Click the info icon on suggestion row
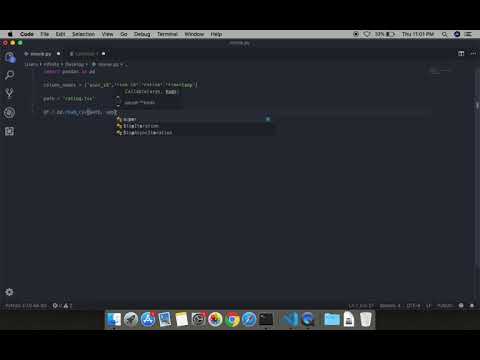 point(268,119)
